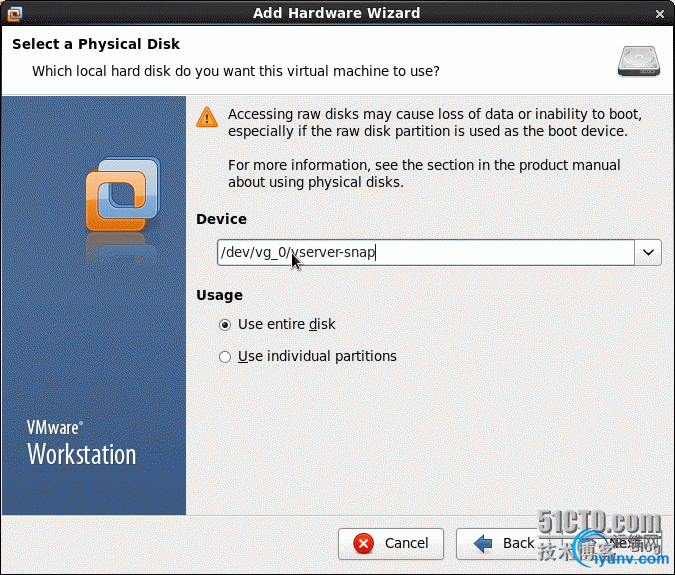Select Use individual partitions radio button
The width and height of the screenshot is (675, 575).
225,357
